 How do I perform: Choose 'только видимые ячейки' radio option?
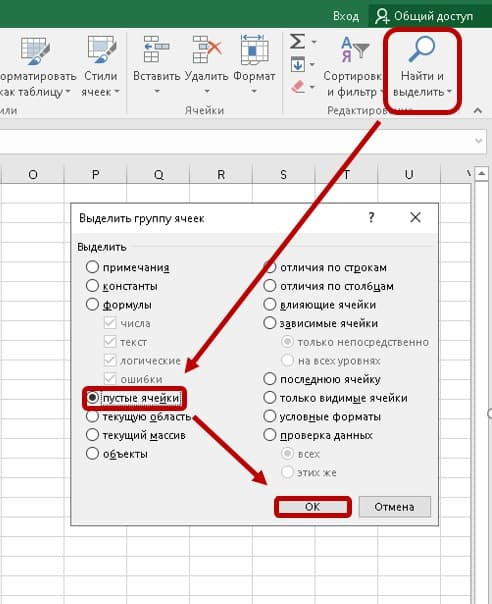coord(270,398)
